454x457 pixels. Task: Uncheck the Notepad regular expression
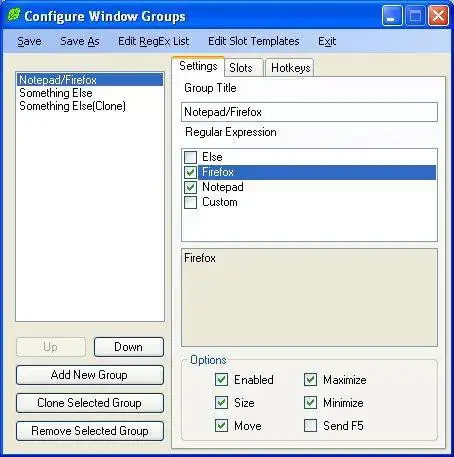pos(190,187)
